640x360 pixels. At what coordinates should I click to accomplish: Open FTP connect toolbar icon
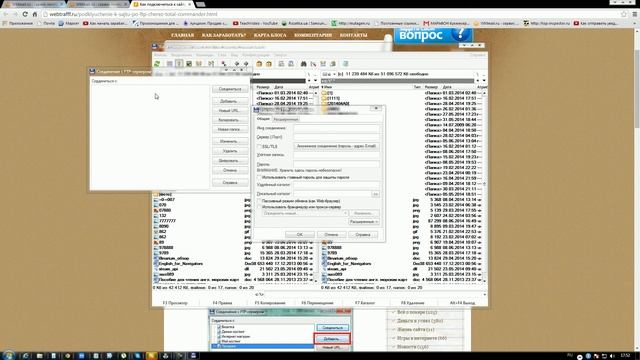[x=281, y=64]
